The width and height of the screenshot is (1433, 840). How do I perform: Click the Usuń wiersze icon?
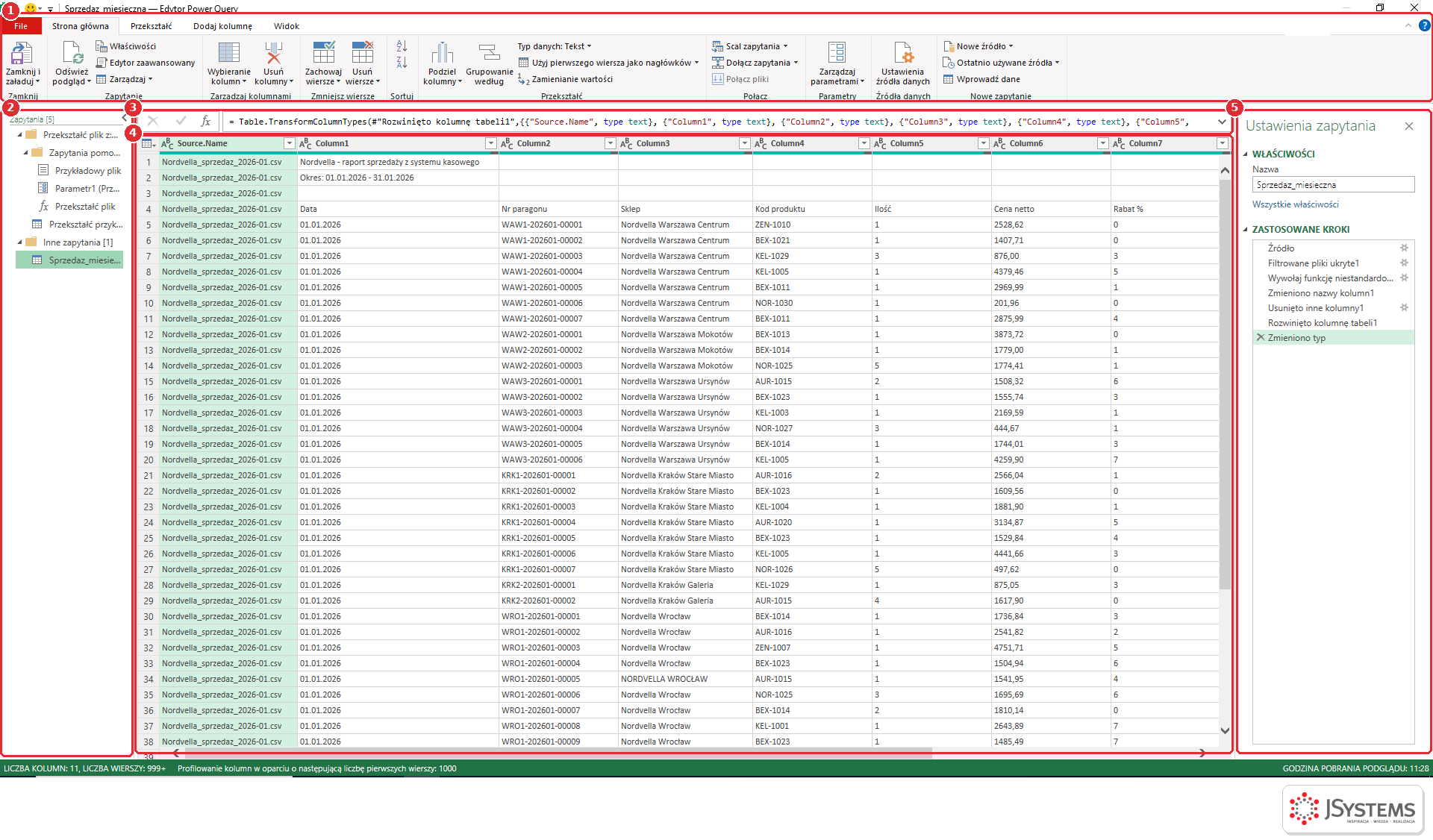[x=362, y=54]
